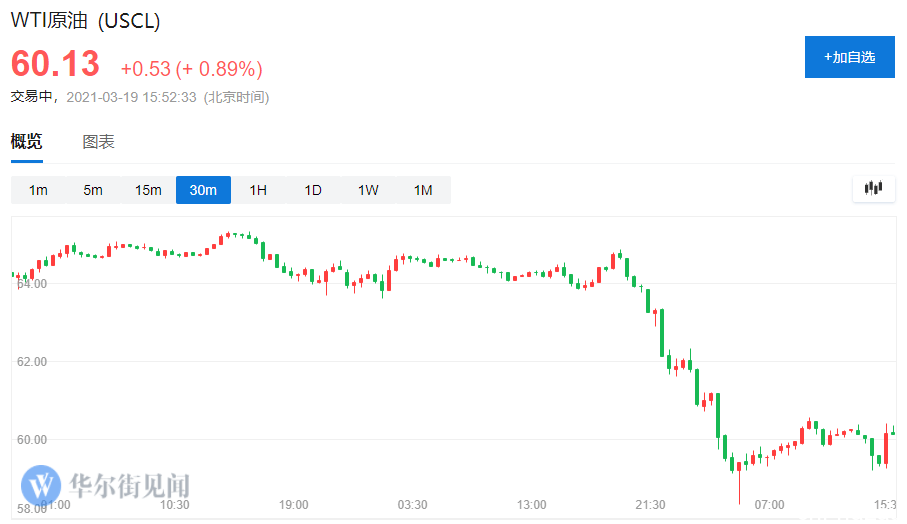The width and height of the screenshot is (907, 524).
Task: Switch chart to 1D interval
Action: point(313,190)
